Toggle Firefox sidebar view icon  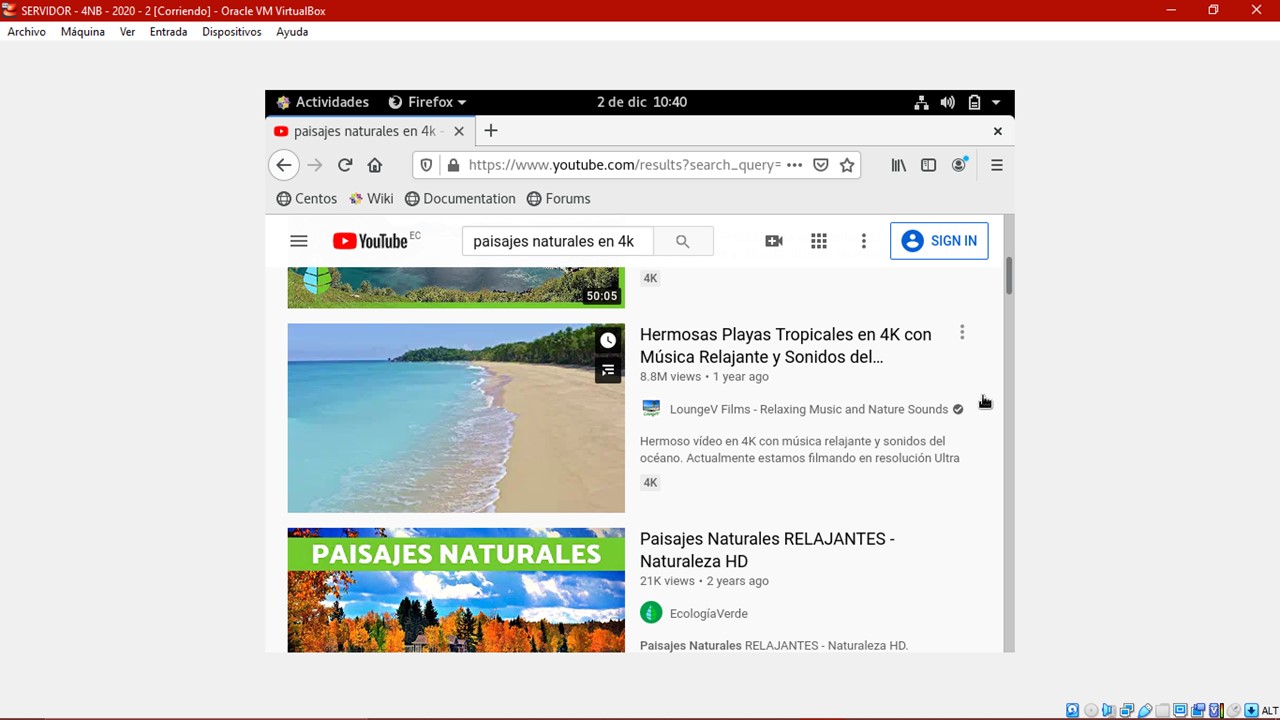click(x=929, y=165)
